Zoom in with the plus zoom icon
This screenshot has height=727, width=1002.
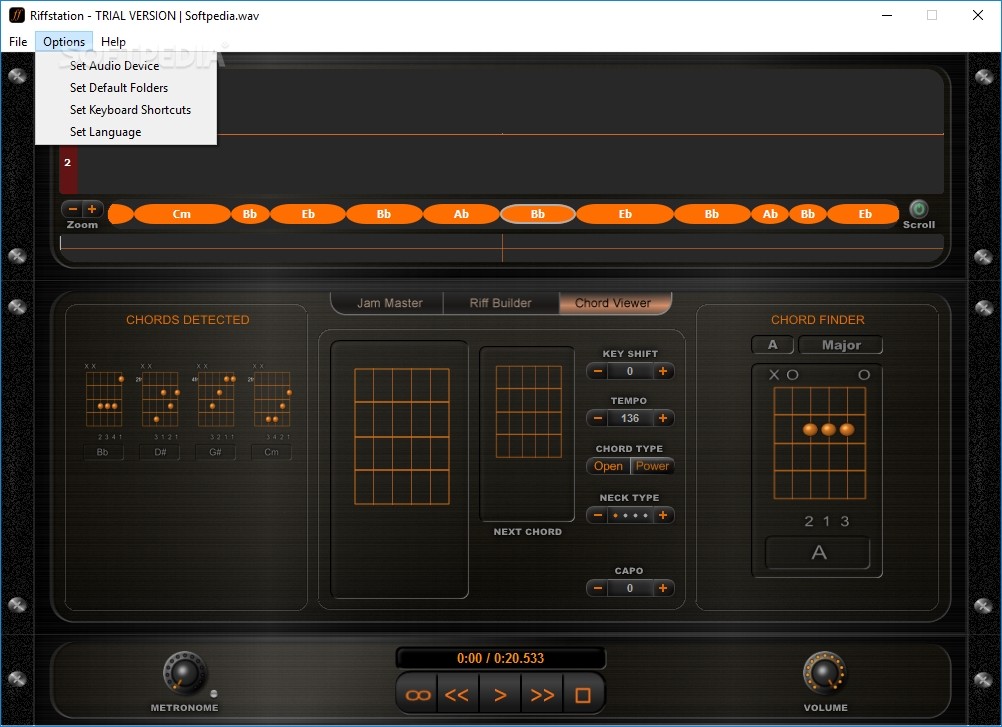pyautogui.click(x=92, y=209)
